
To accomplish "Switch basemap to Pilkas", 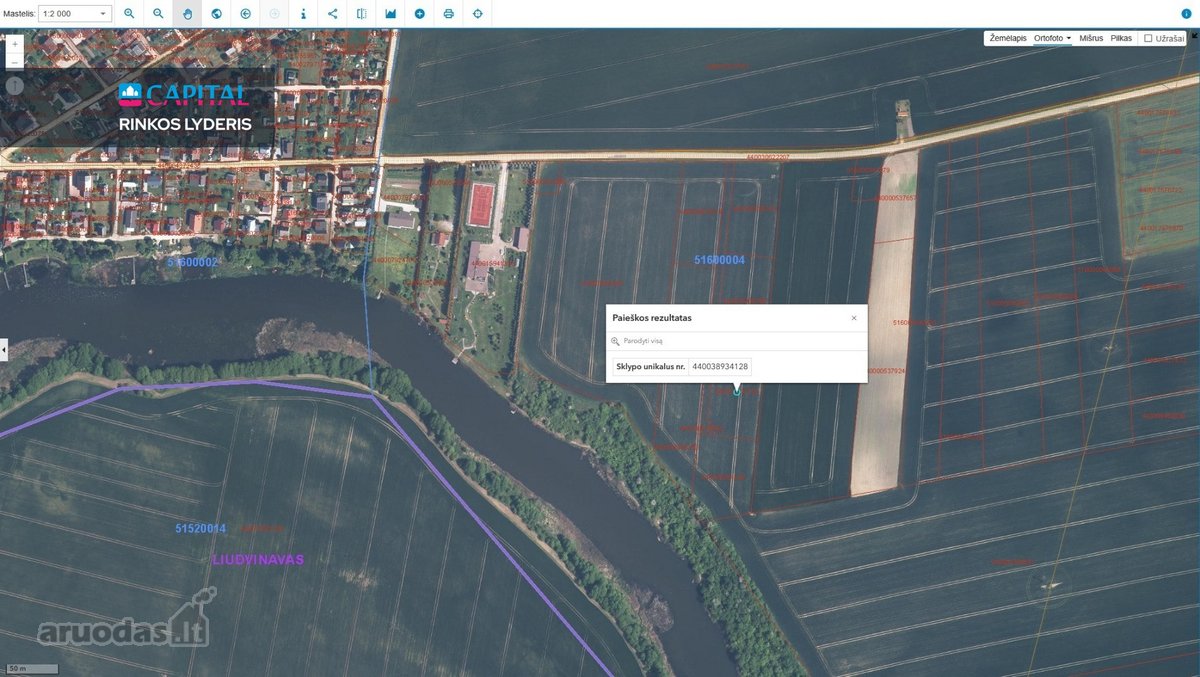I will pos(1122,38).
